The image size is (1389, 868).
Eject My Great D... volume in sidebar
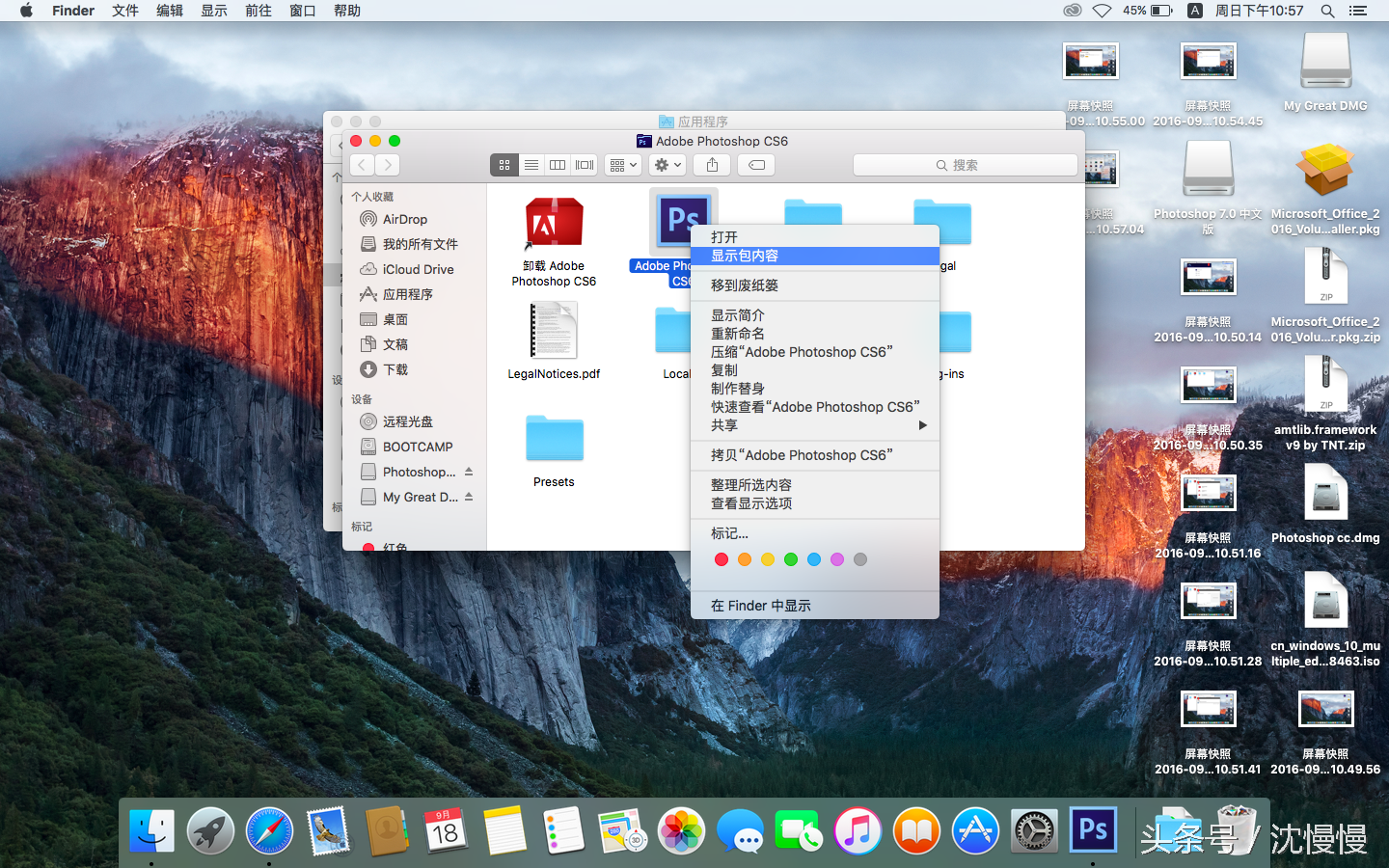469,497
